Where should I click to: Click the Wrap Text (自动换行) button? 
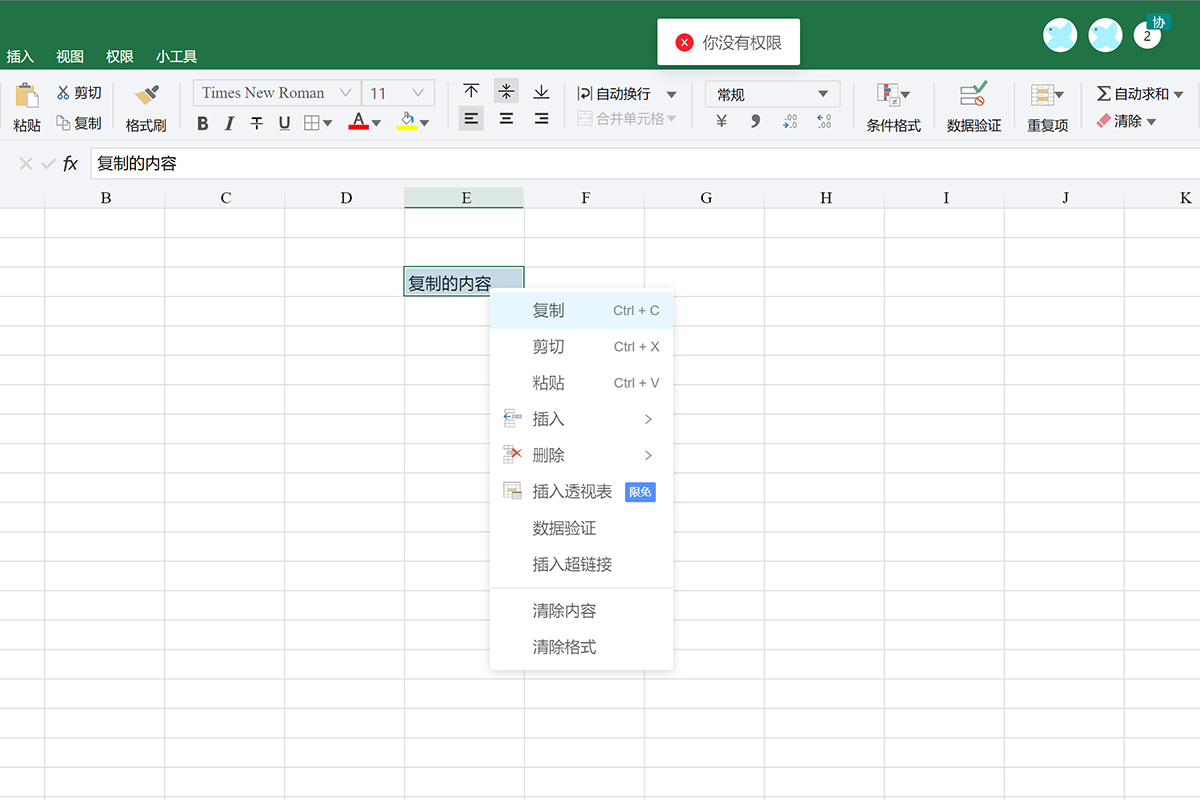point(614,94)
